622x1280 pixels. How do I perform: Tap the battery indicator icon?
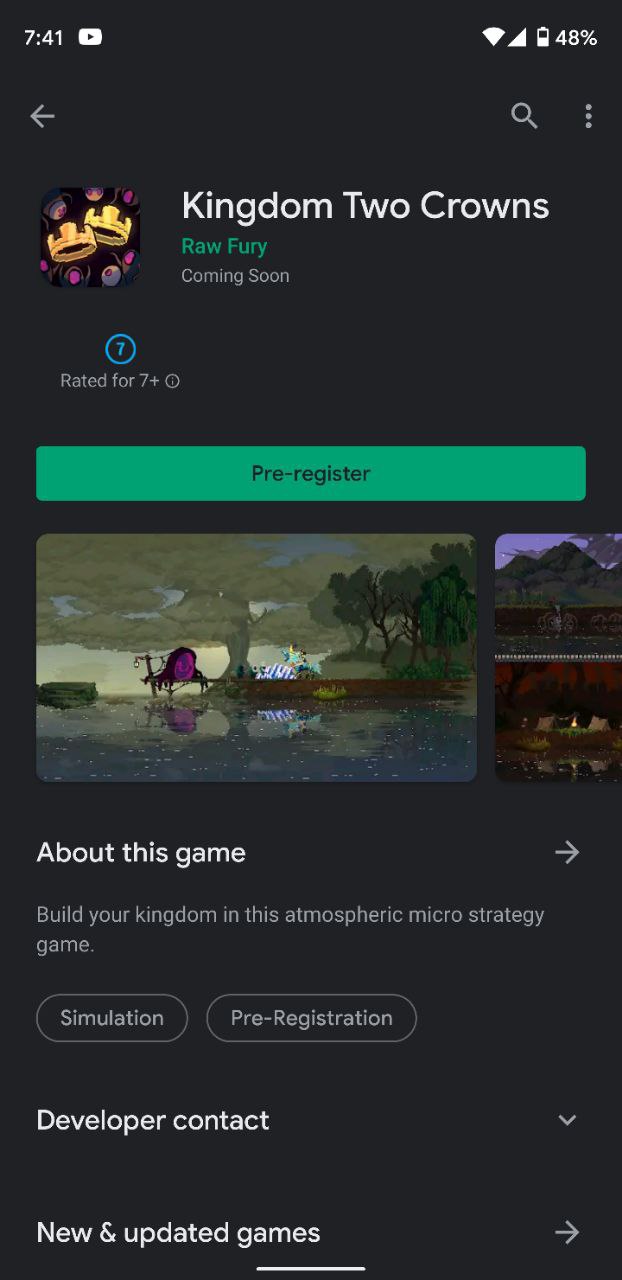[542, 37]
